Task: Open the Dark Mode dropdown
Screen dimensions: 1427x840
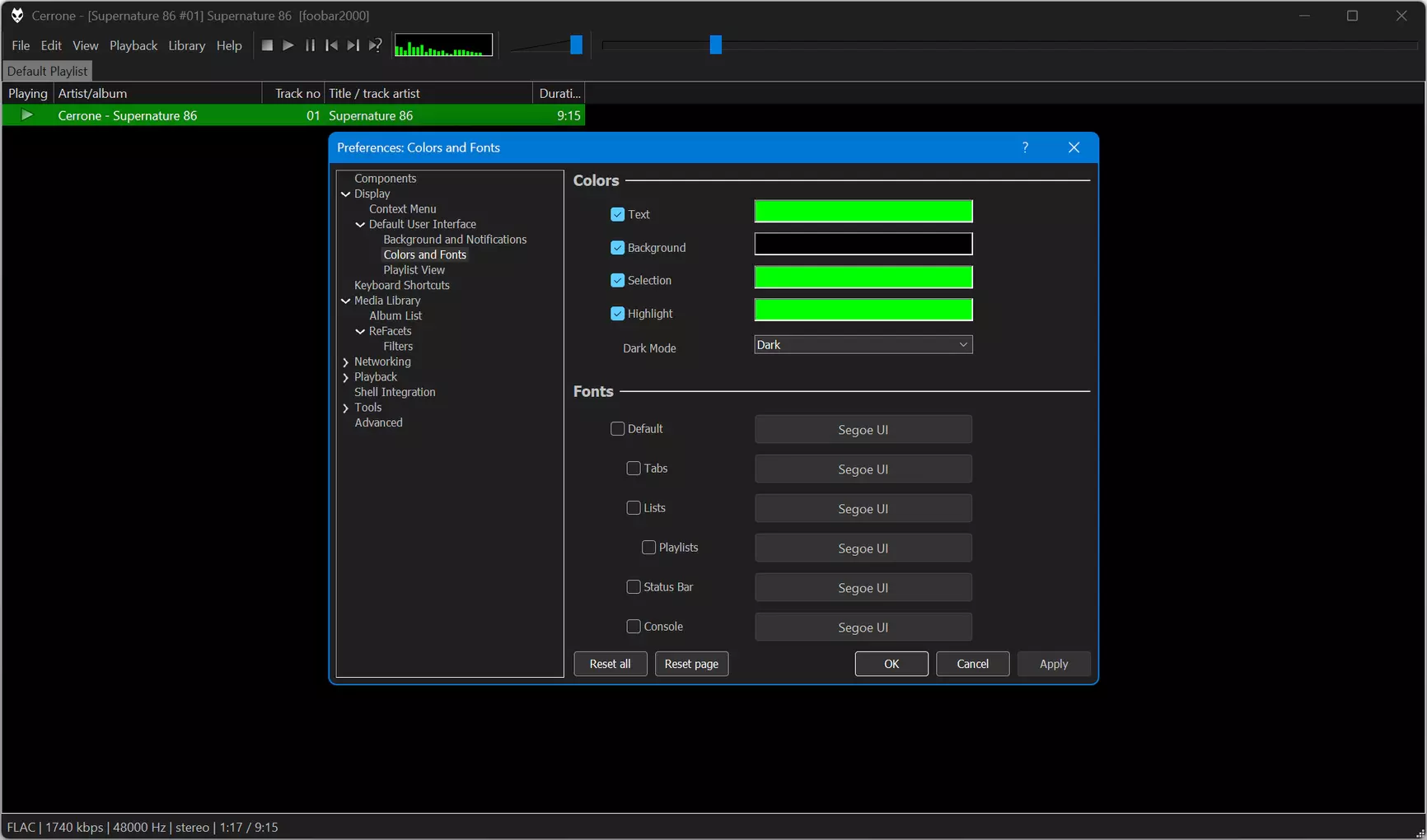Action: click(x=863, y=344)
